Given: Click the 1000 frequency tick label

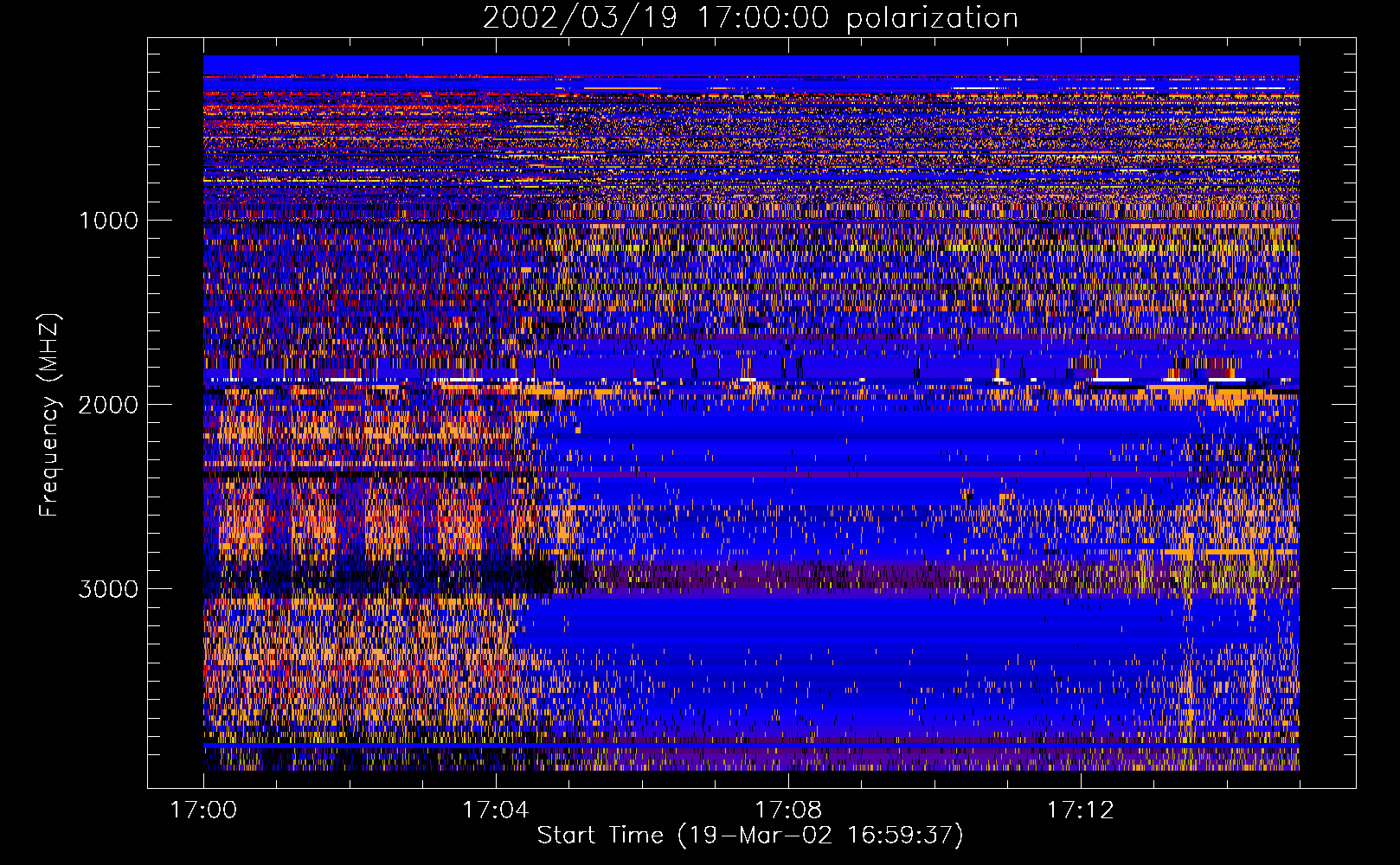Looking at the screenshot, I should [x=108, y=221].
